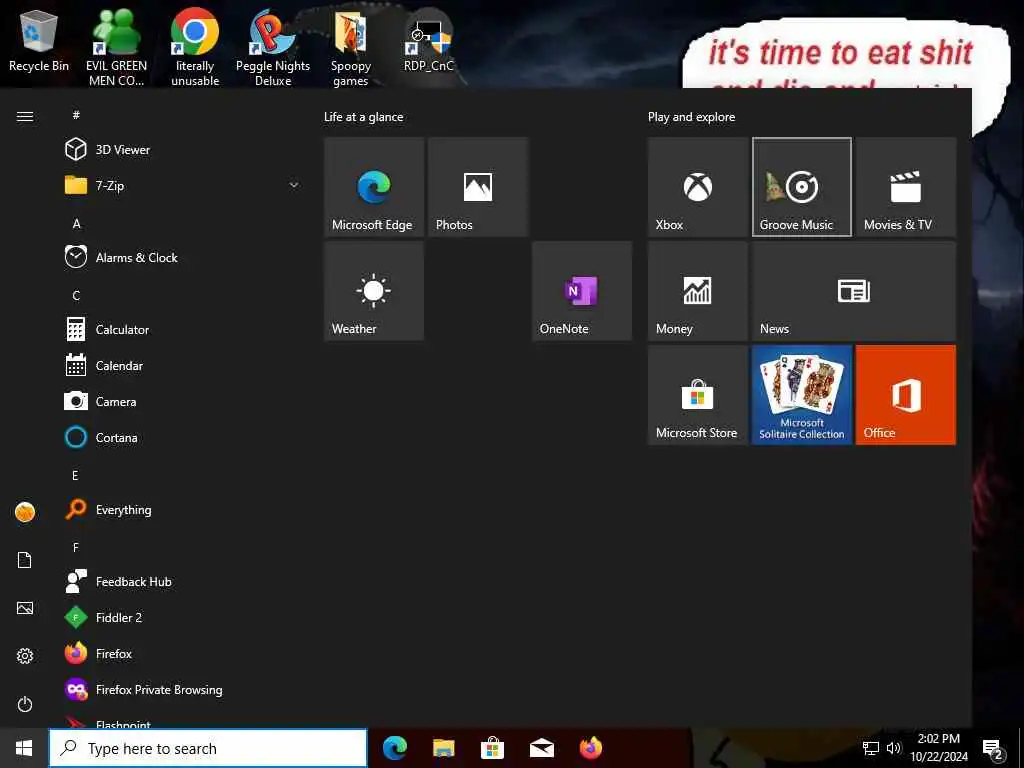Viewport: 1024px width, 768px height.
Task: Open the Weather tile
Action: tap(374, 291)
